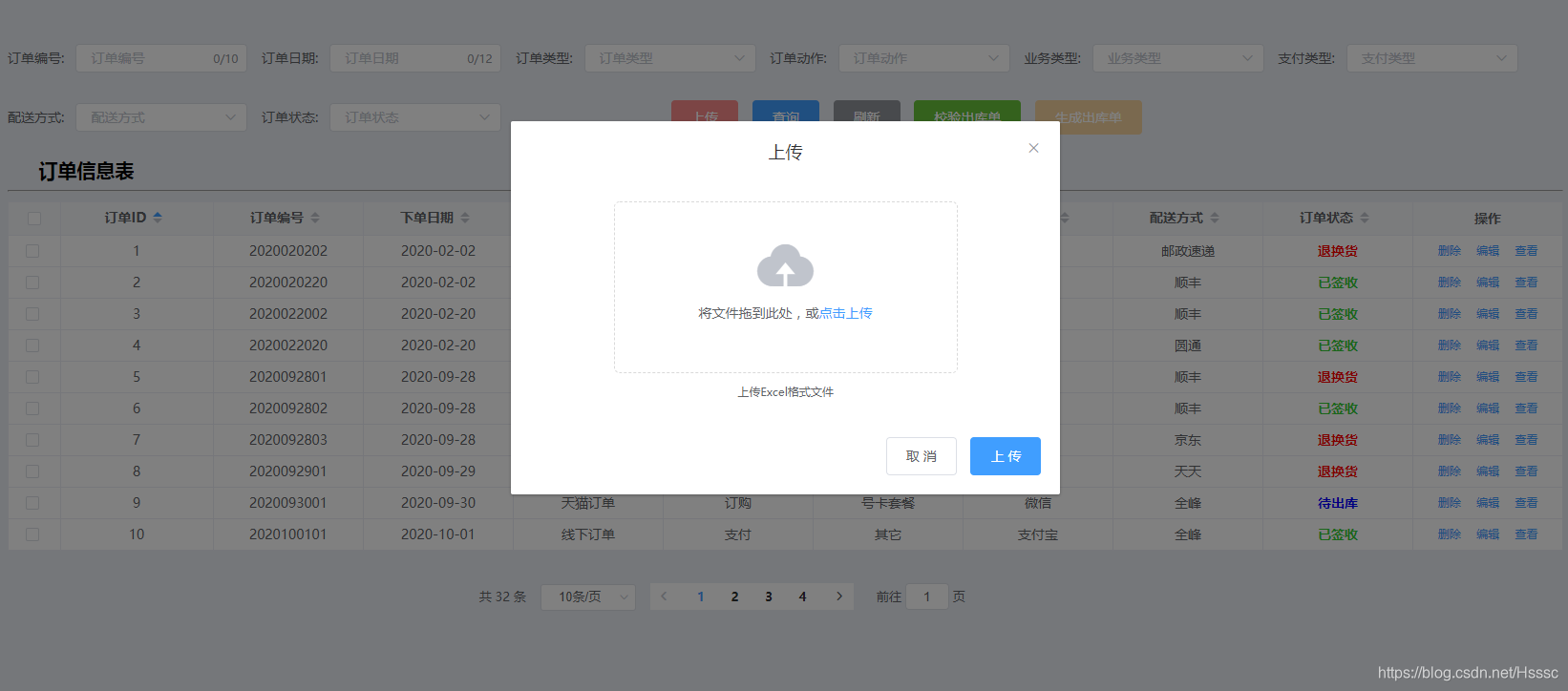Sort by 订单状态 column arrows
Screen dimensions: 1568x691
[x=1365, y=218]
